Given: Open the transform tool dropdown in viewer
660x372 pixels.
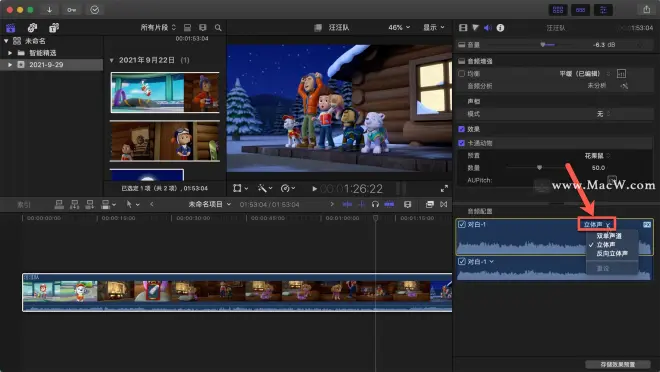Looking at the screenshot, I should [240, 189].
